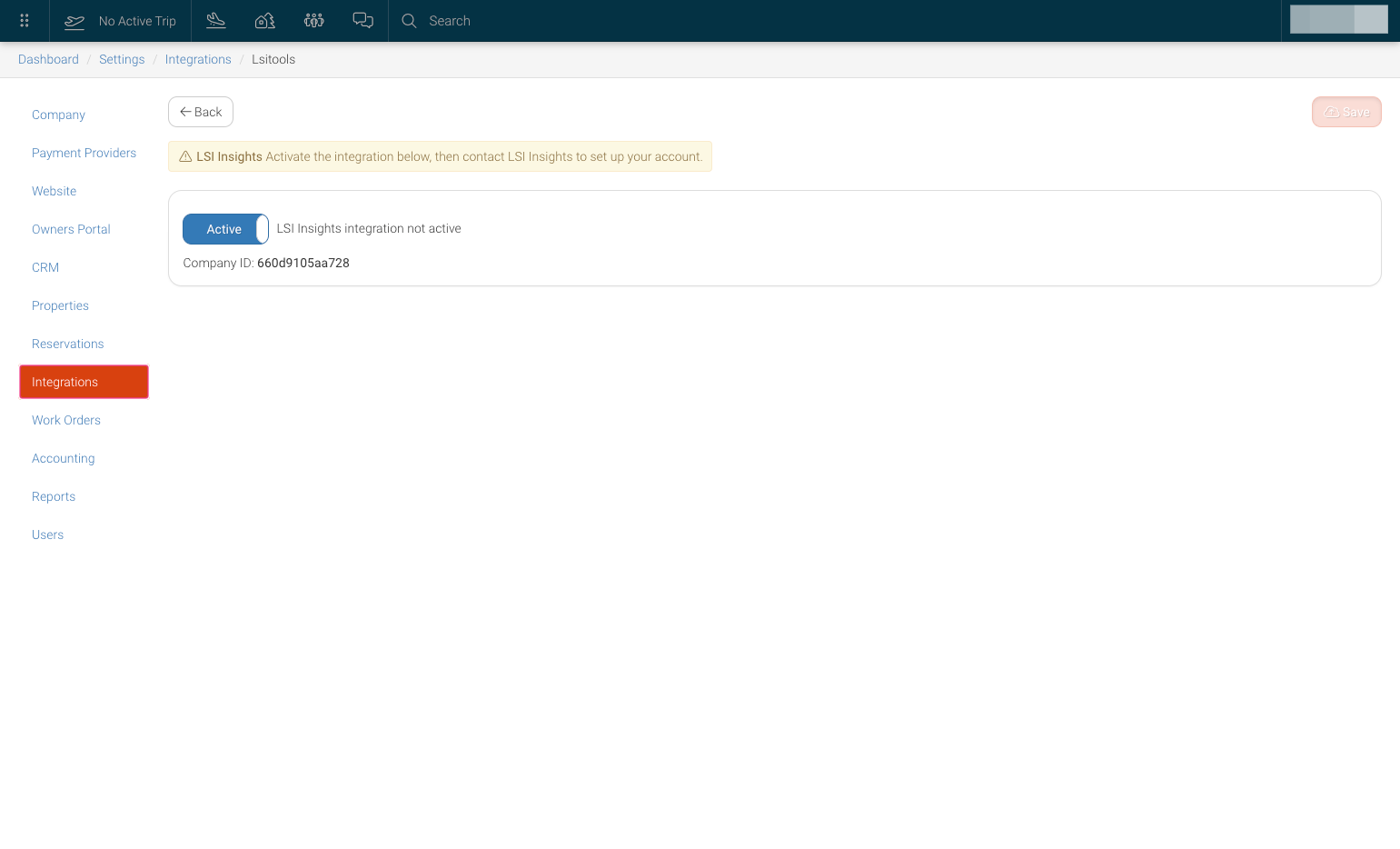Image resolution: width=1400 pixels, height=849 pixels.
Task: Click the Save button
Action: point(1346,112)
